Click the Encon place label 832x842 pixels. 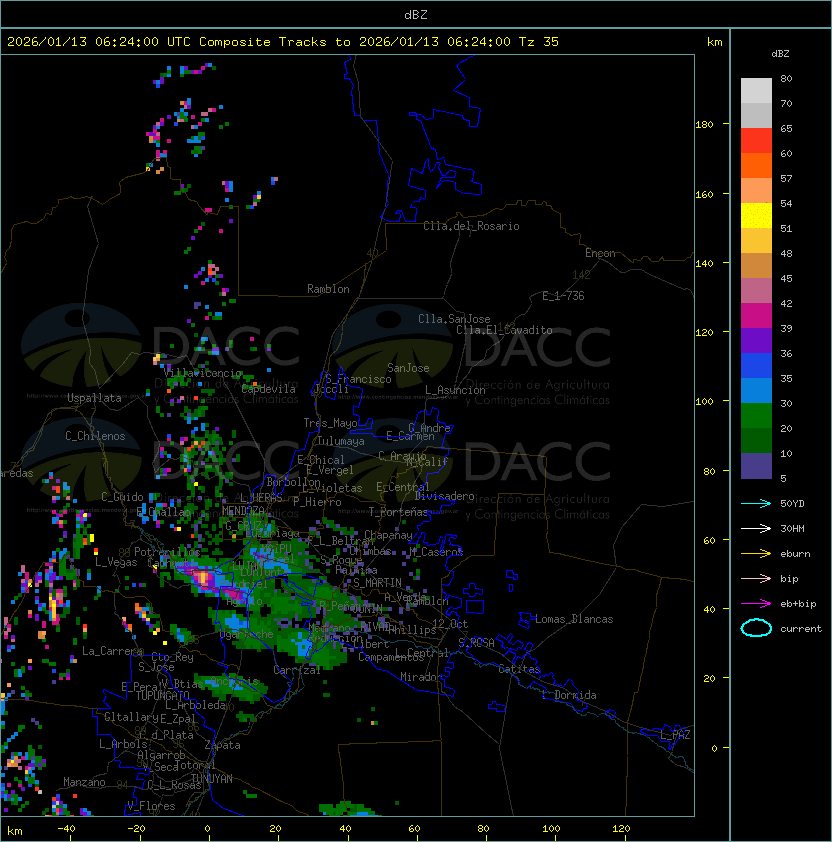600,253
